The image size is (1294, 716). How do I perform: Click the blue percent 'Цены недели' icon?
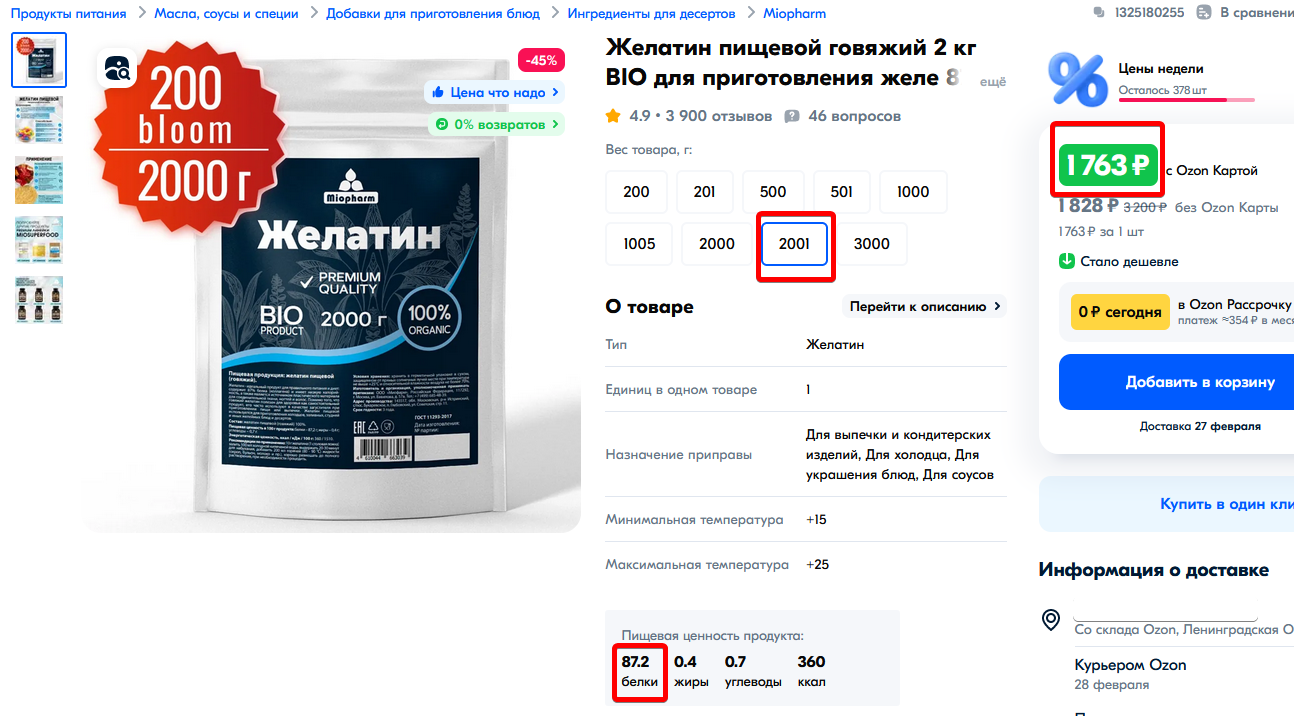pos(1077,80)
